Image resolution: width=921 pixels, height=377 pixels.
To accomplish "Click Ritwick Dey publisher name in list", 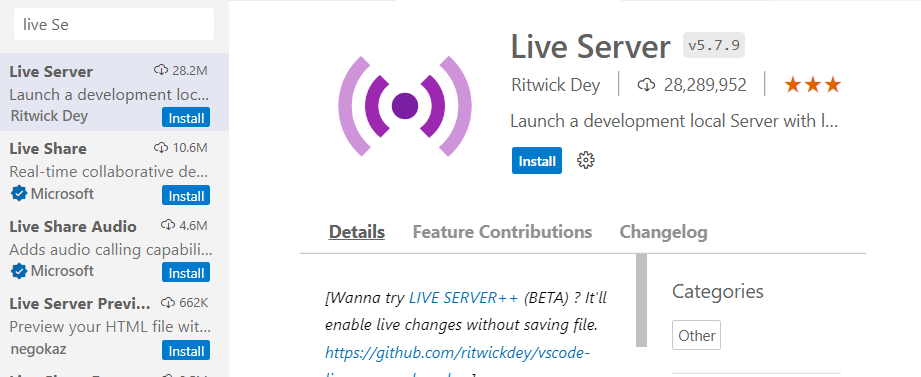I will coord(49,116).
